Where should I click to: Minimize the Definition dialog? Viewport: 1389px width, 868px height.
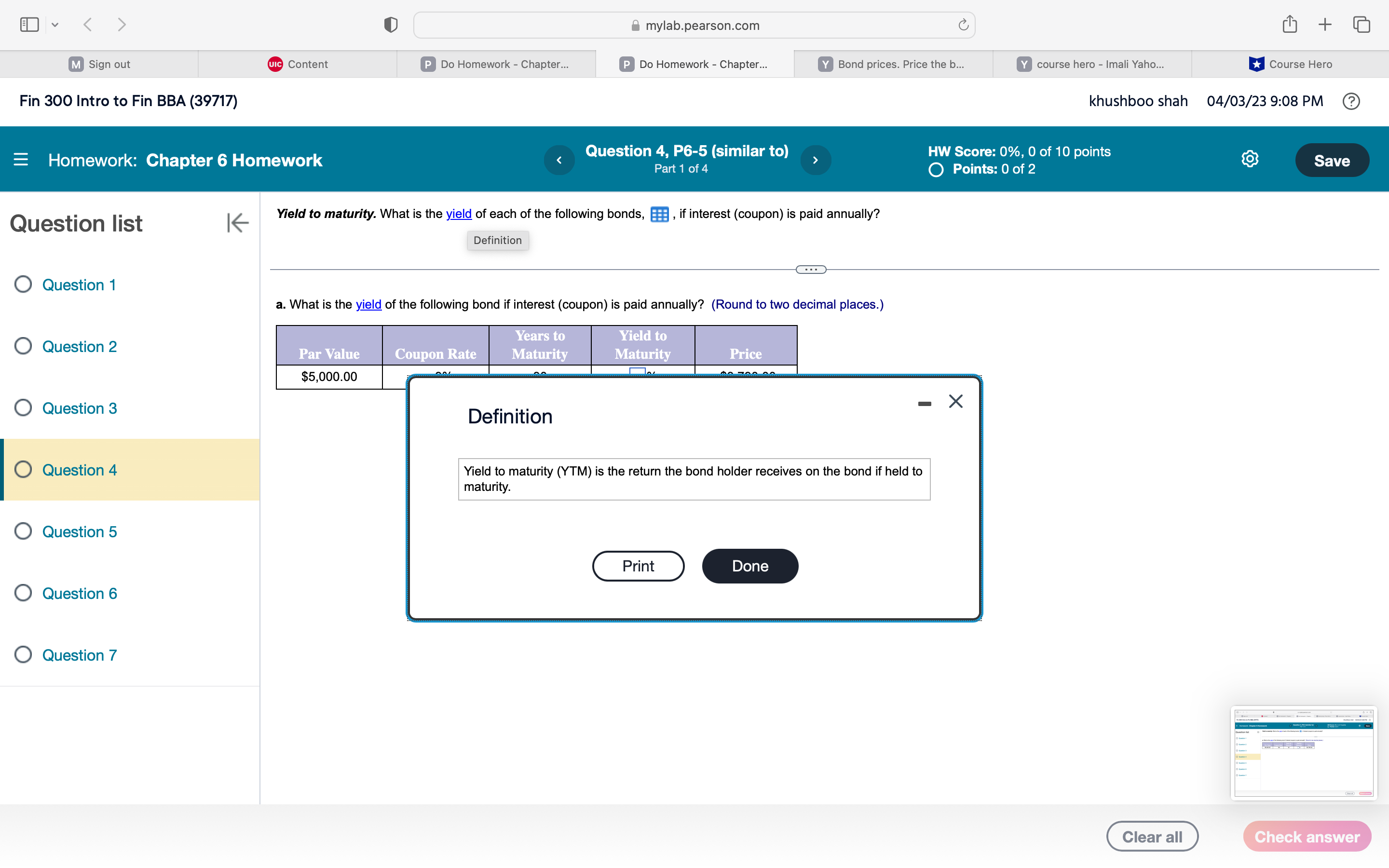[x=924, y=404]
